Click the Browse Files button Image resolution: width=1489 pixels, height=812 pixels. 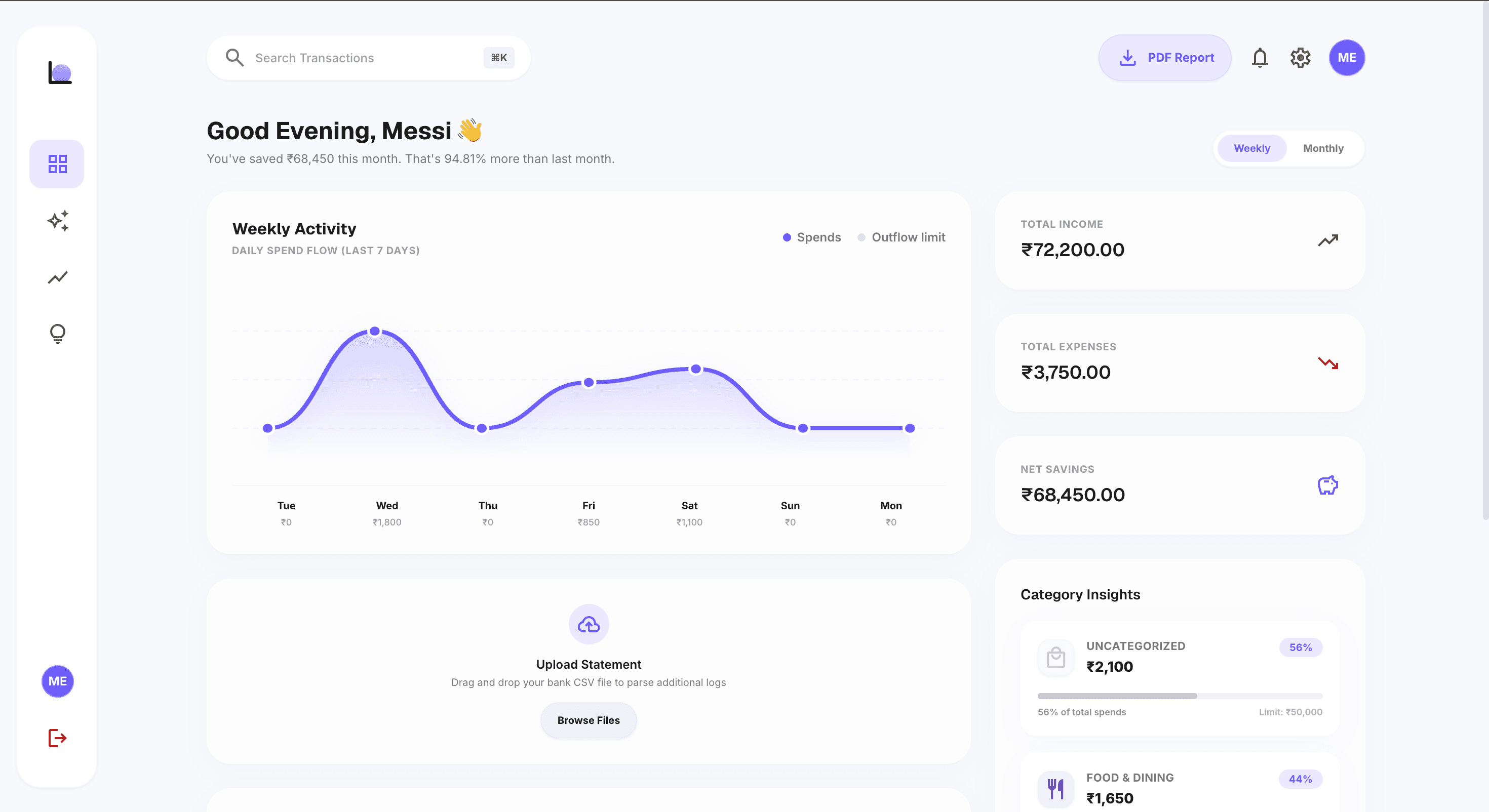(x=589, y=719)
